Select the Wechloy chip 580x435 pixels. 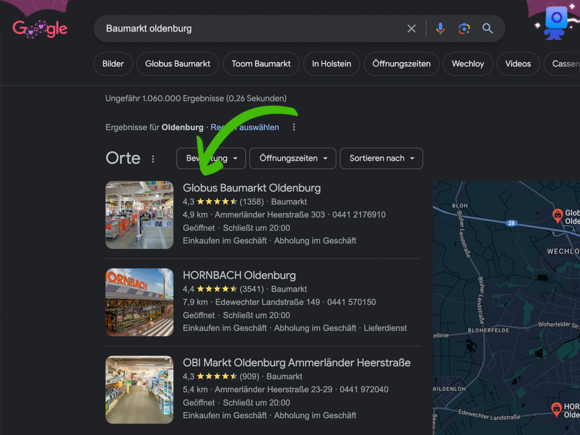(468, 64)
